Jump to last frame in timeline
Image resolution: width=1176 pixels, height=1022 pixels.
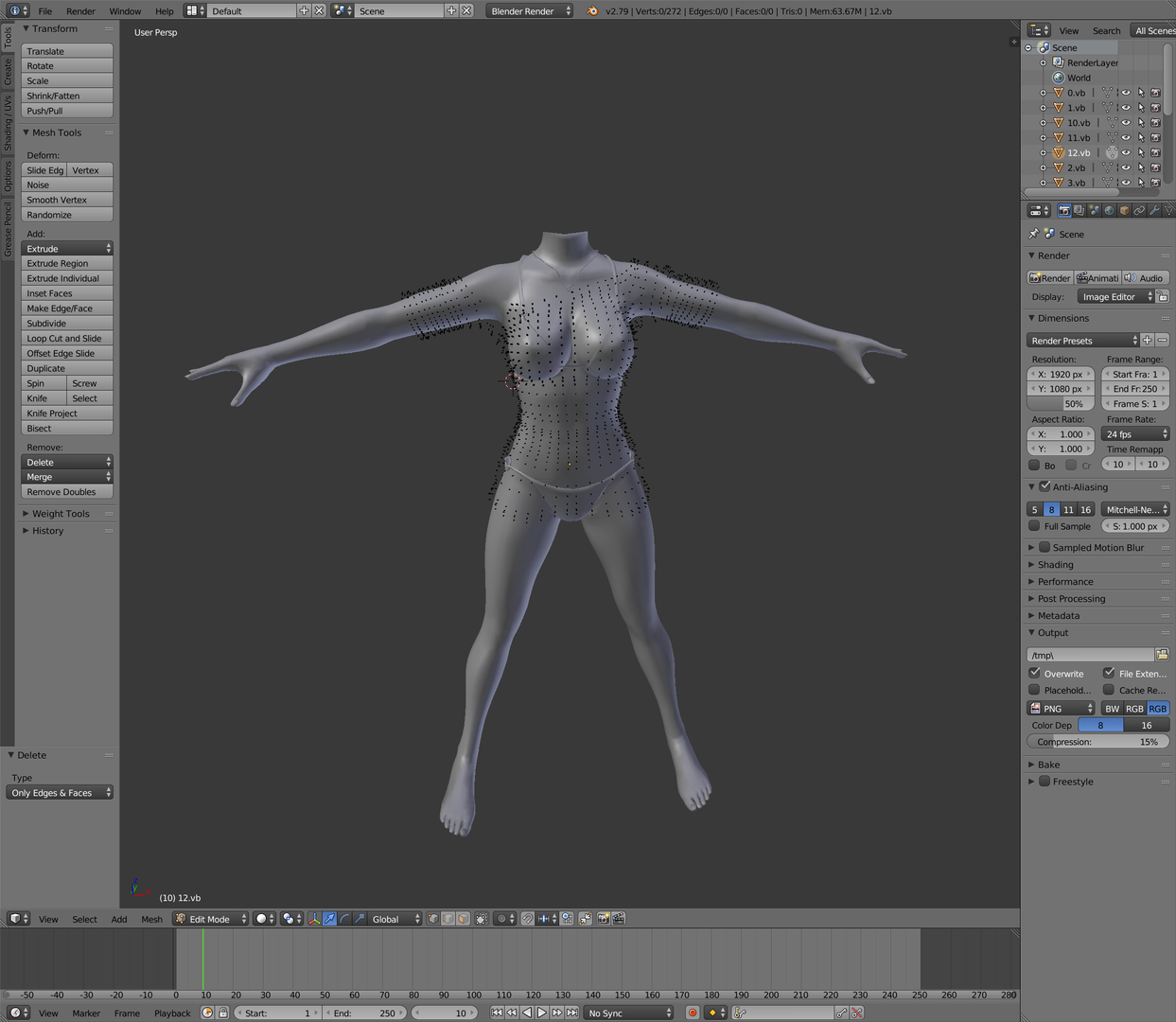coord(572,1013)
